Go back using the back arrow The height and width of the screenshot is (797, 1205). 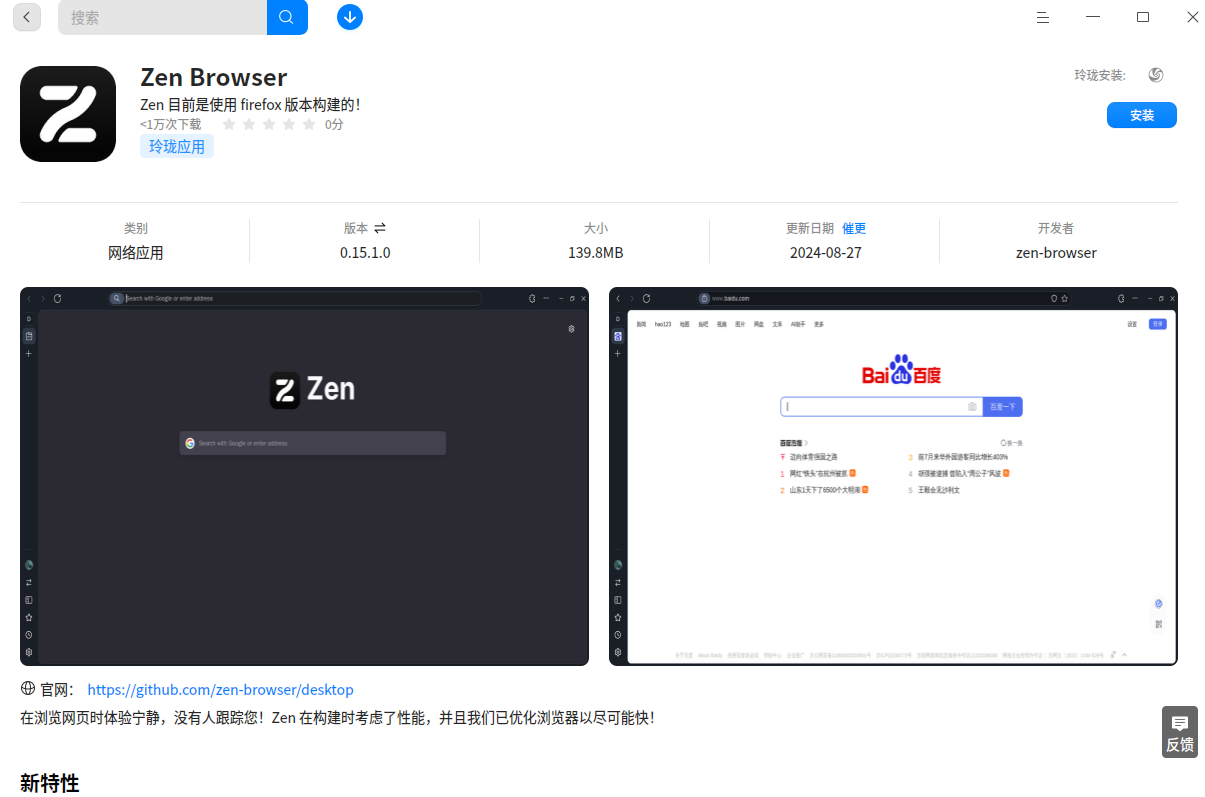click(x=26, y=17)
